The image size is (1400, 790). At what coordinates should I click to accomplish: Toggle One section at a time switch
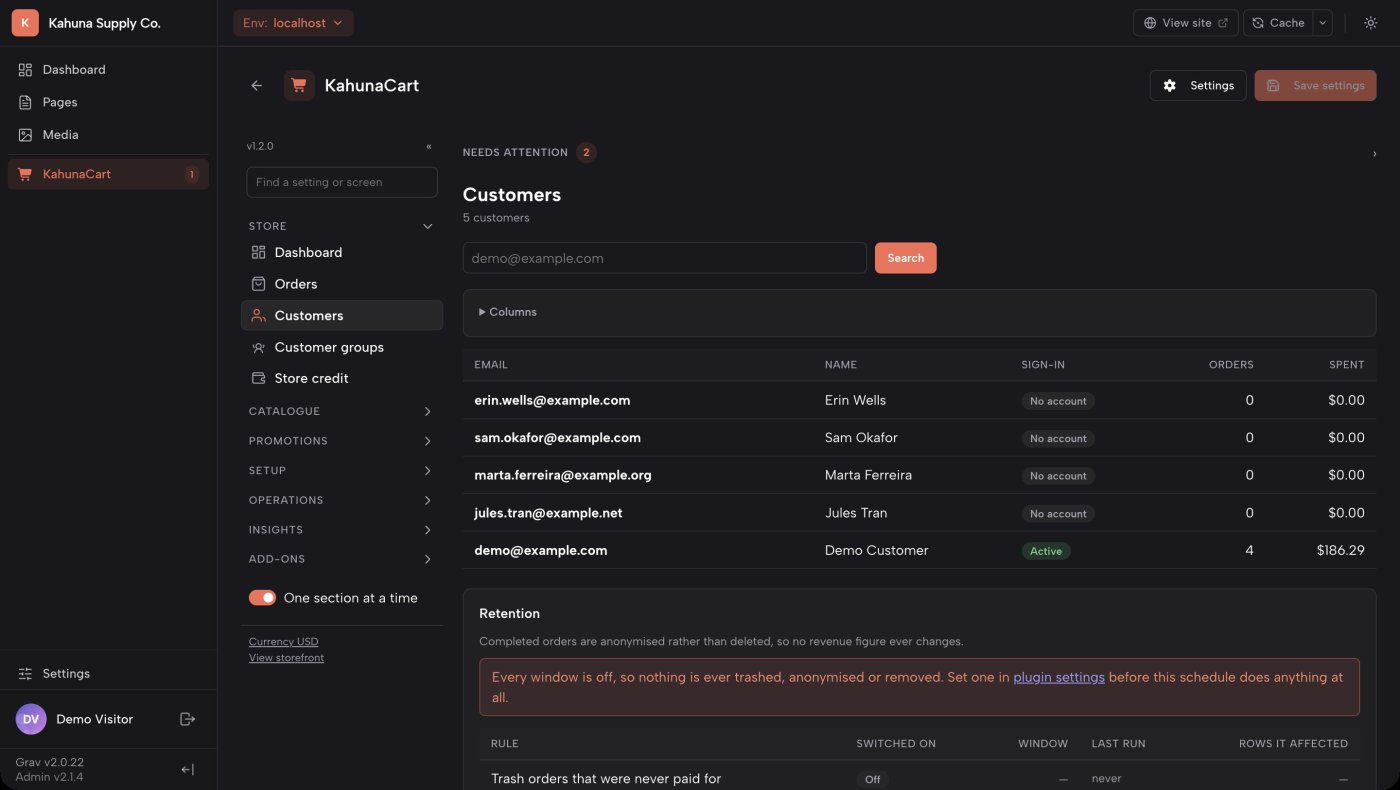click(262, 598)
